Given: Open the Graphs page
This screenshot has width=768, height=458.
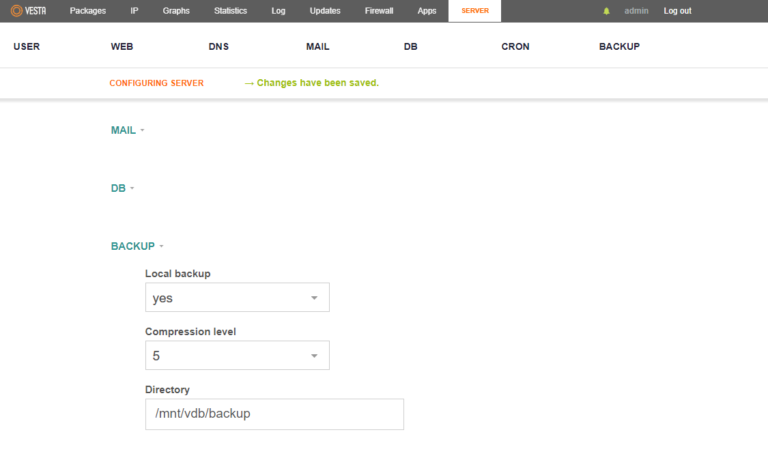Looking at the screenshot, I should [x=176, y=11].
